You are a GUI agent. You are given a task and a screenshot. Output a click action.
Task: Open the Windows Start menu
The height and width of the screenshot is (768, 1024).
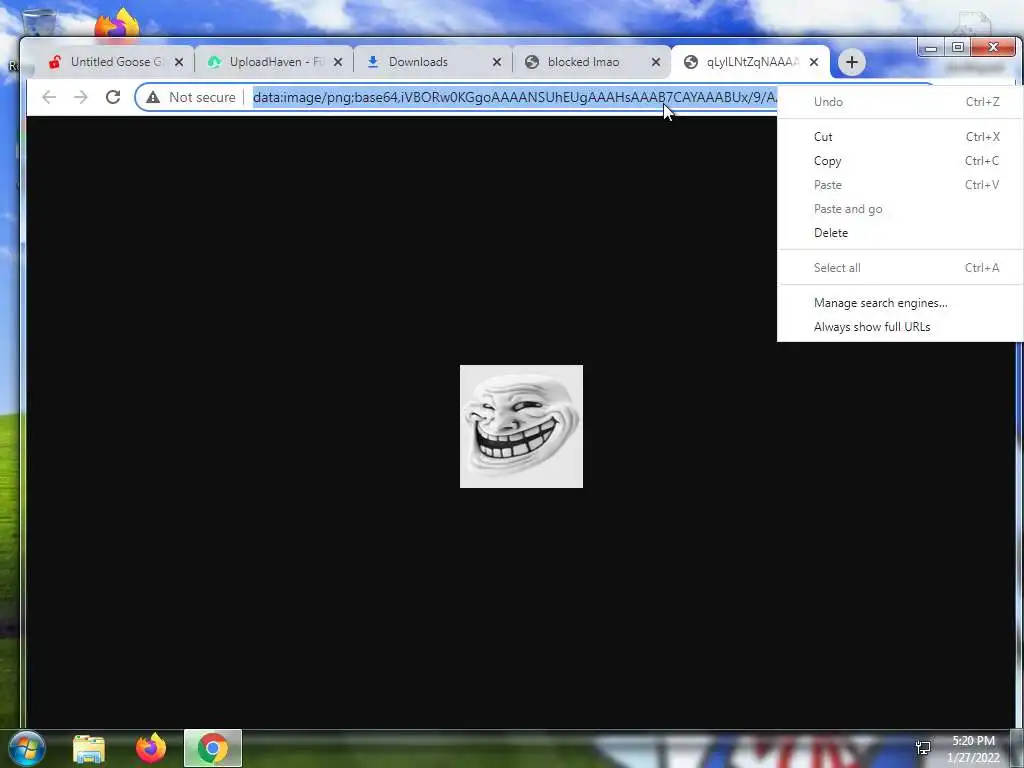pos(26,748)
